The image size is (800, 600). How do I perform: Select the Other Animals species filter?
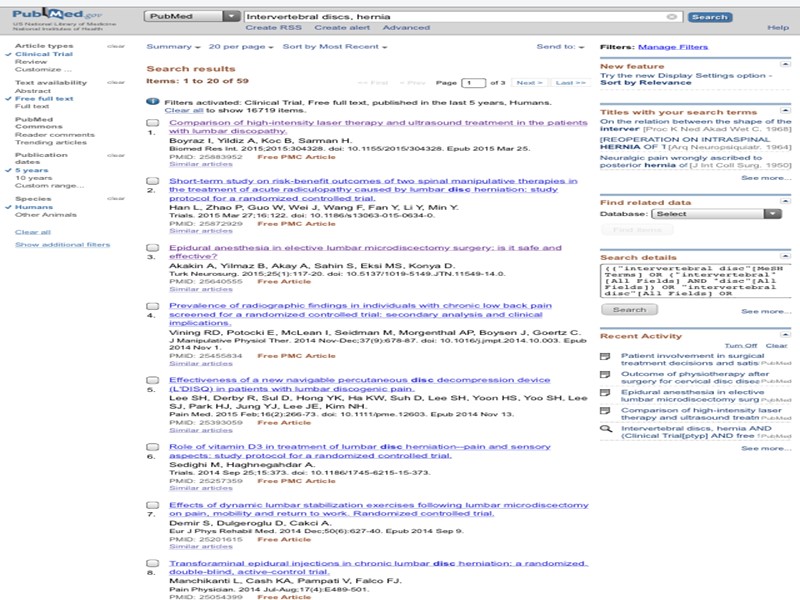click(x=45, y=215)
